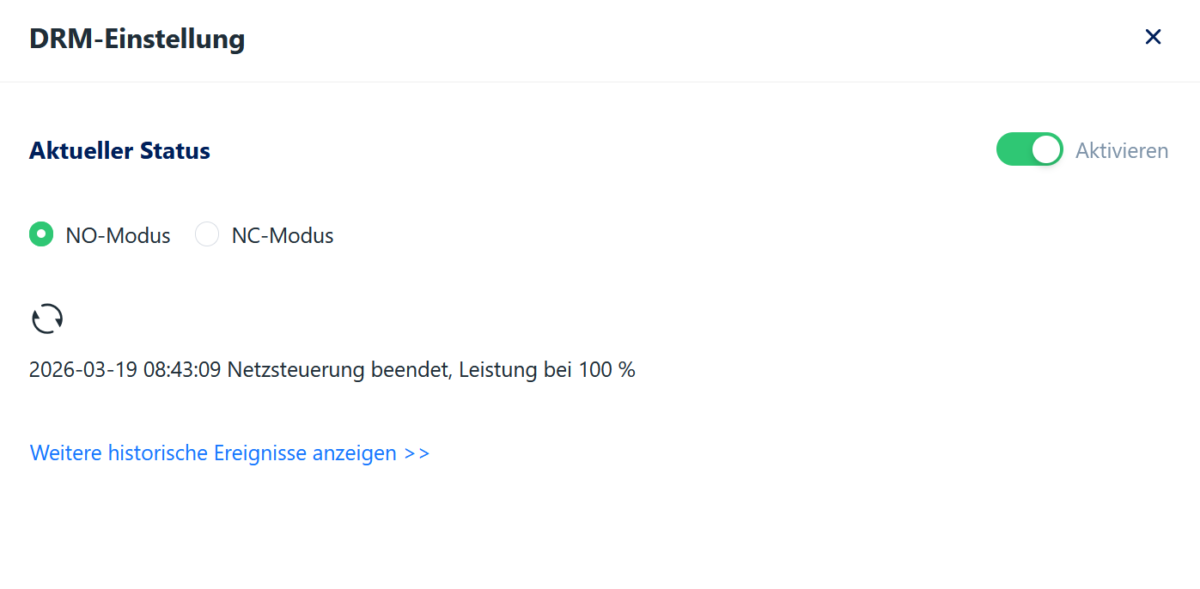The width and height of the screenshot is (1200, 589).
Task: Open Weitere historische Ereignisse anzeigen link
Action: click(x=229, y=452)
